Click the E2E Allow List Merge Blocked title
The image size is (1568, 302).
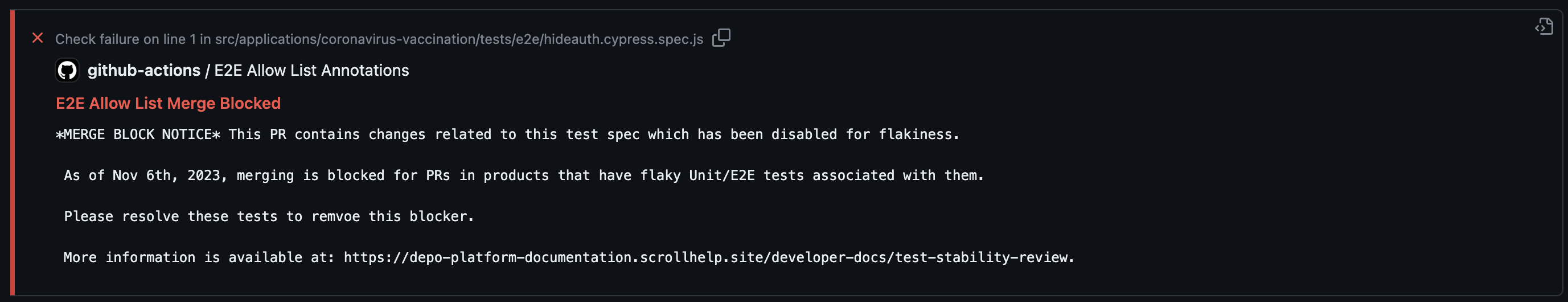pos(168,104)
